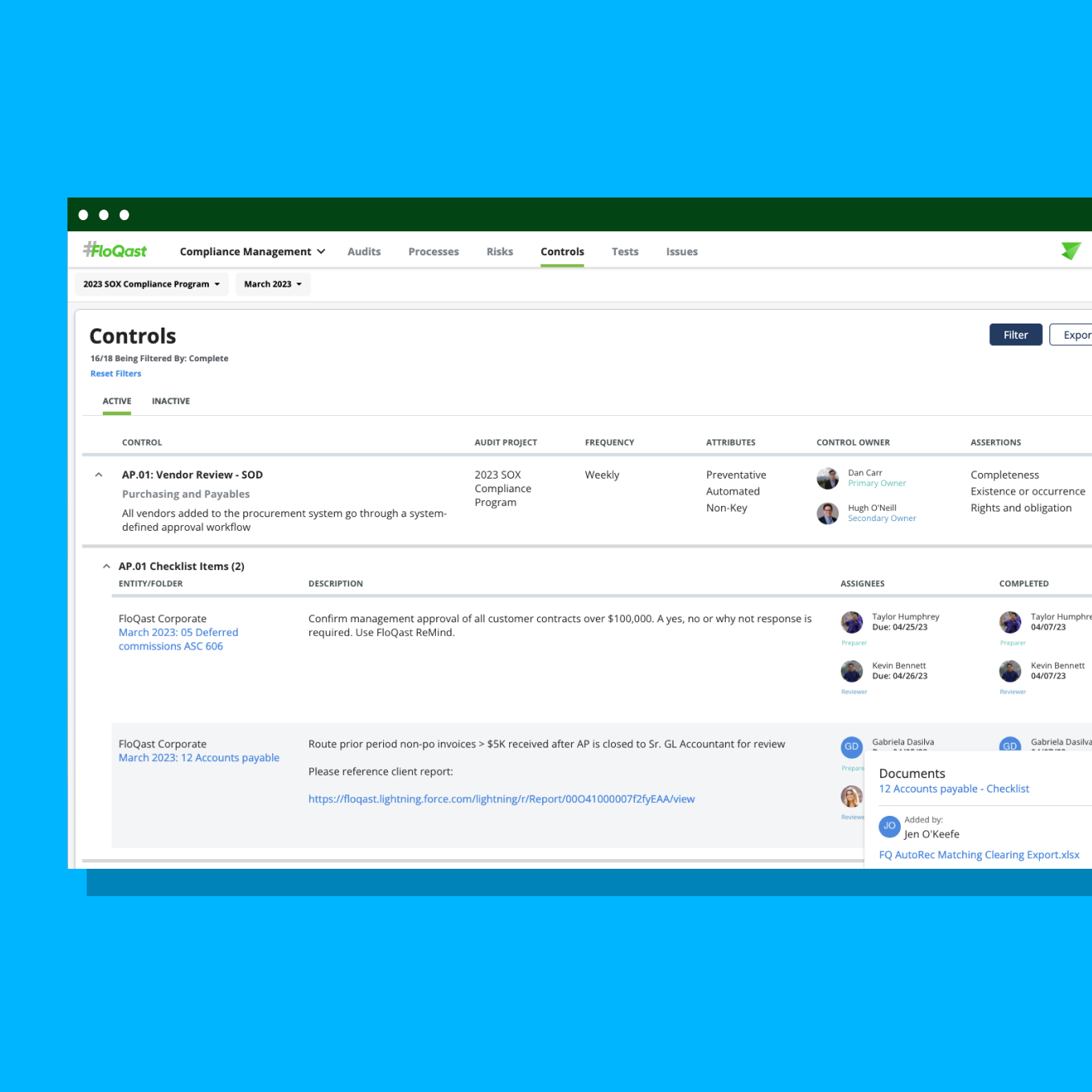Click the CONTROL OWNER column header
The image size is (1092, 1092).
[854, 442]
